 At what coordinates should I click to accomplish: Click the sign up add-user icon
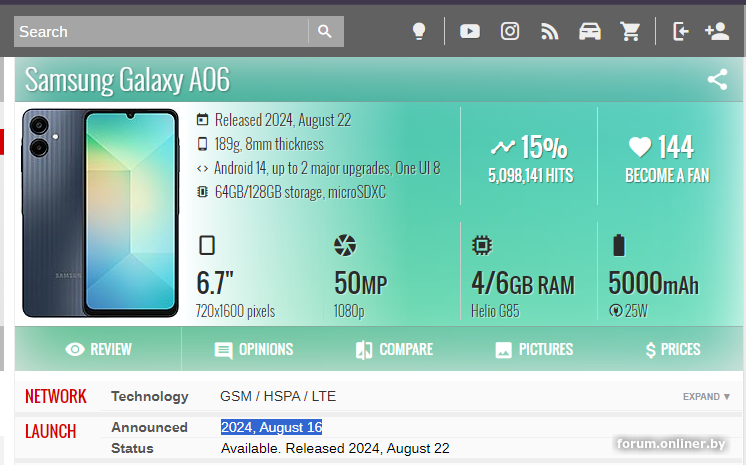tap(717, 31)
